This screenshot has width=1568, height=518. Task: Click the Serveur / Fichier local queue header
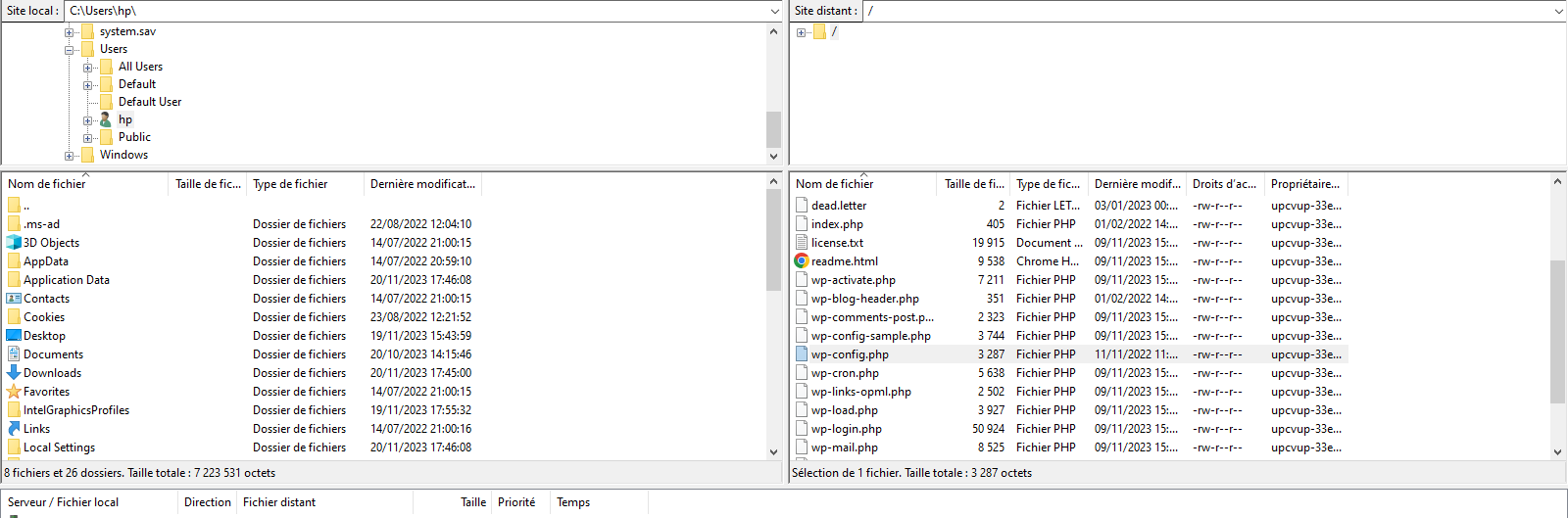pos(90,502)
